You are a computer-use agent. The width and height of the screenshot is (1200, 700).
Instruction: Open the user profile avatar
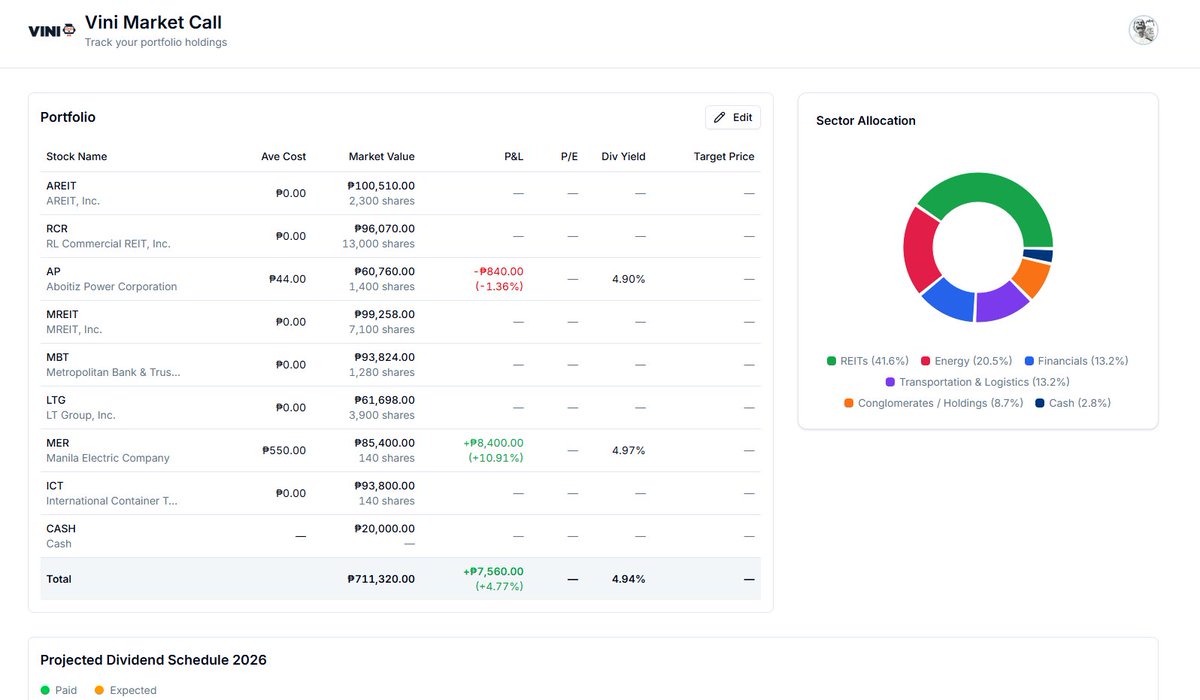pos(1143,30)
